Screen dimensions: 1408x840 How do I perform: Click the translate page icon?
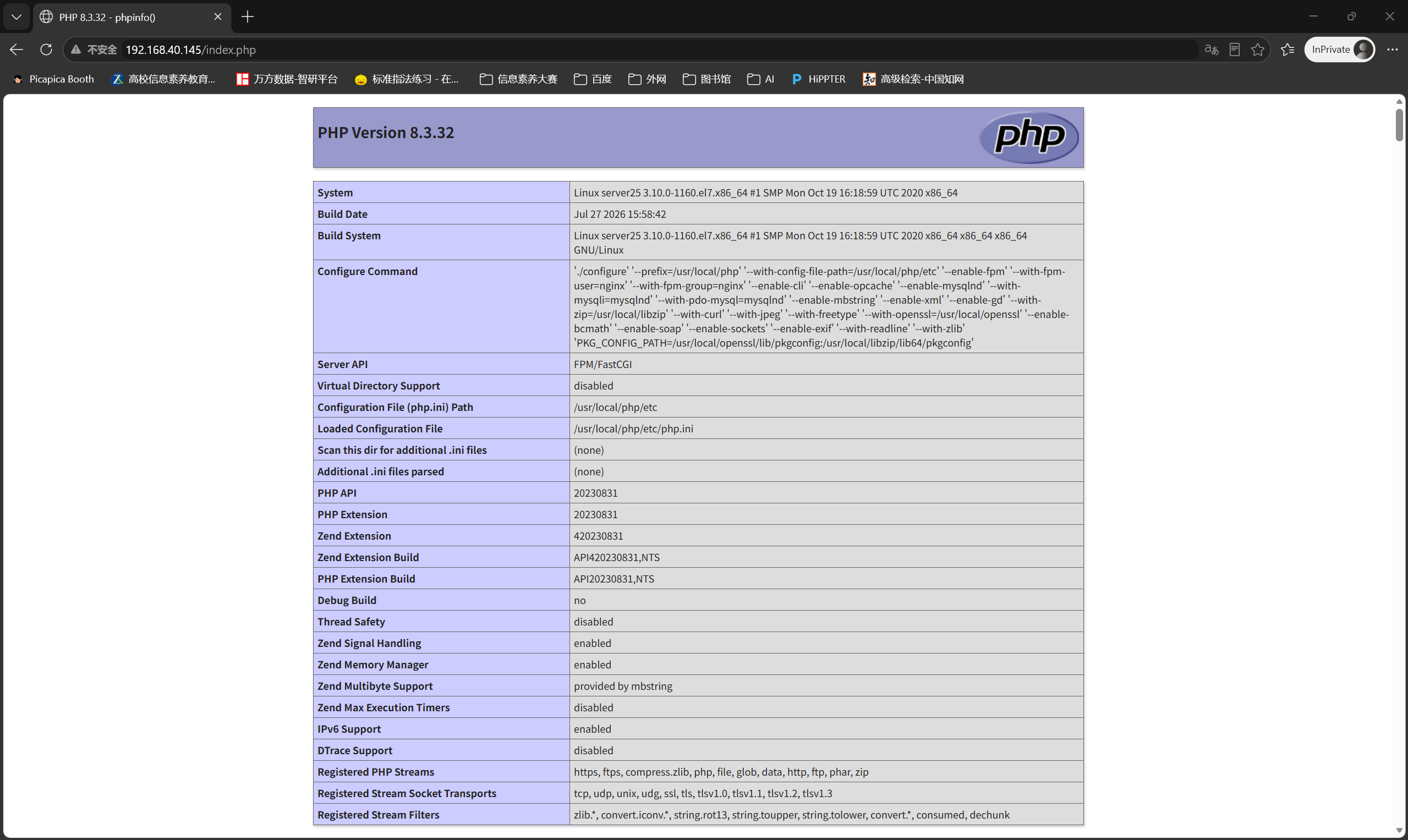pos(1211,50)
